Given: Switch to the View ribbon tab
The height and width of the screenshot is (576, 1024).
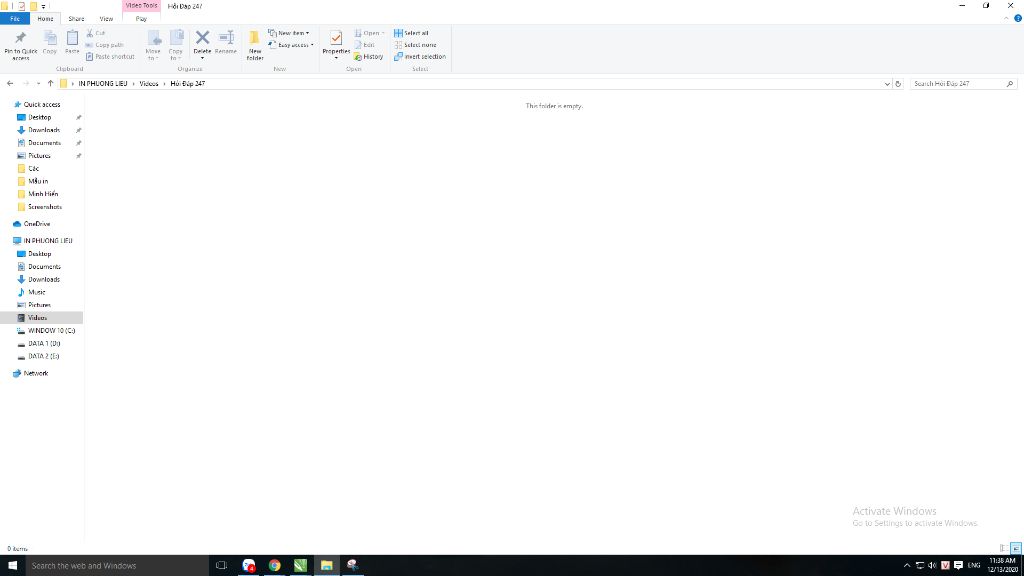Looking at the screenshot, I should tap(106, 19).
